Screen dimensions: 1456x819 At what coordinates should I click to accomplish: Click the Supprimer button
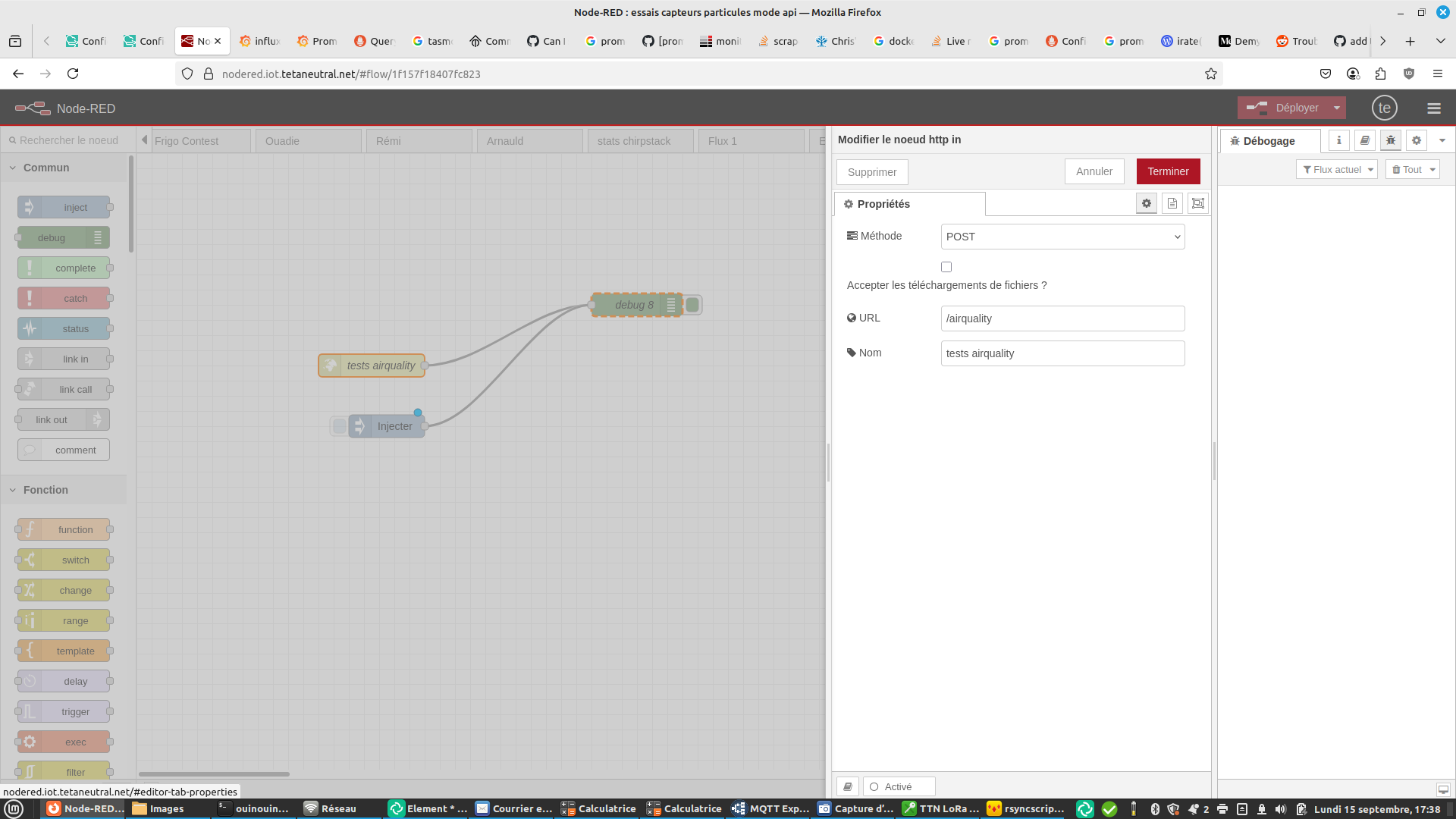(x=872, y=172)
